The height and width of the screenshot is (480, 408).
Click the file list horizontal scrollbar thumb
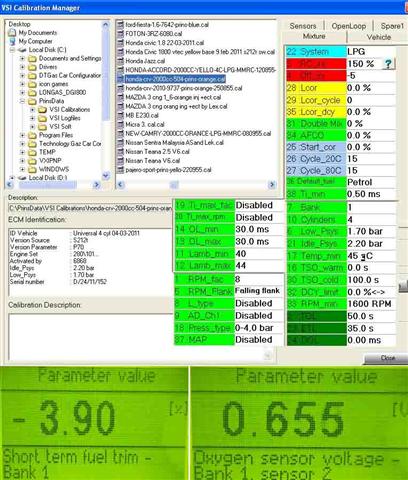174,184
